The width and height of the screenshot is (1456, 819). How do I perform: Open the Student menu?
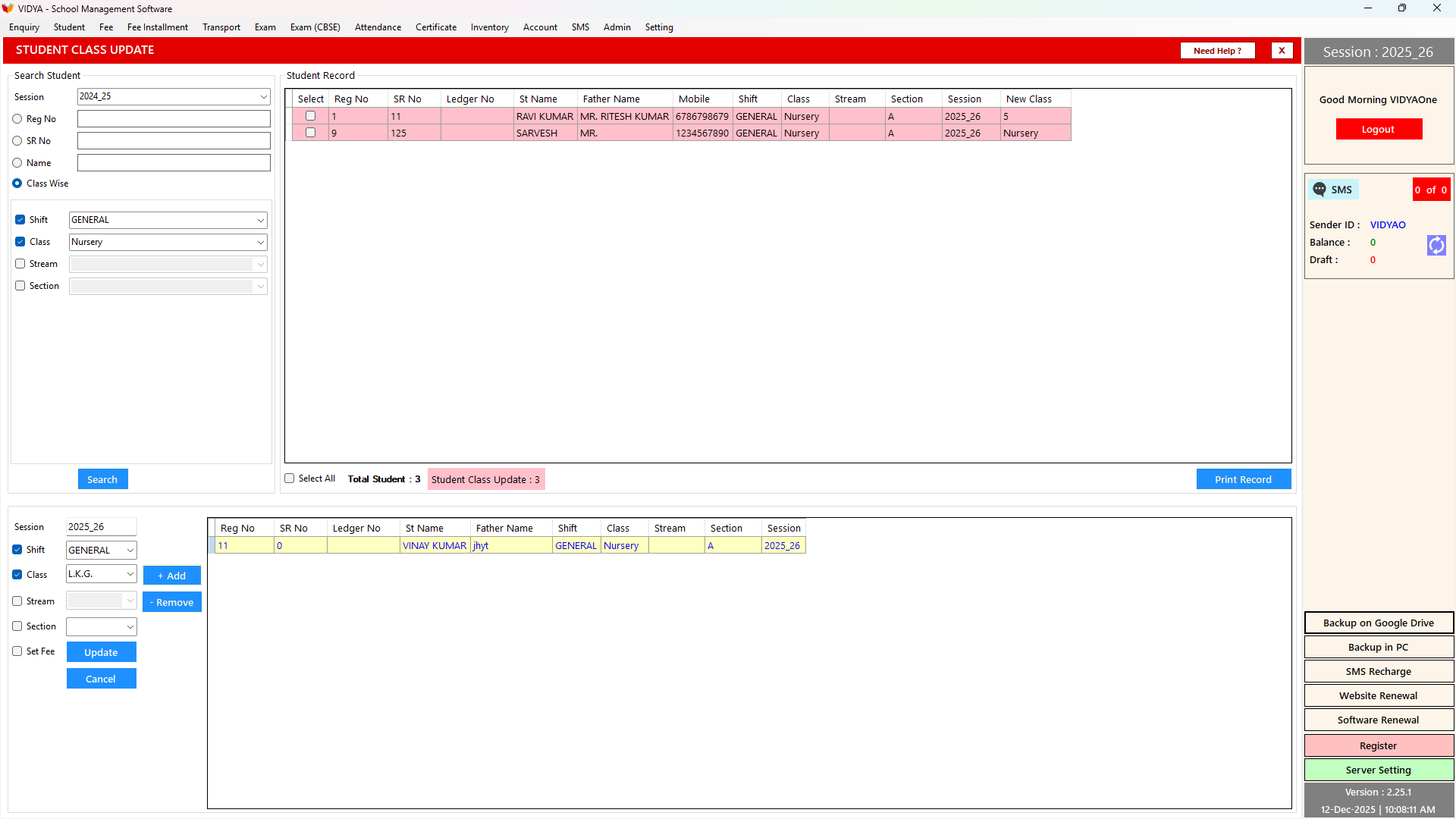[69, 27]
